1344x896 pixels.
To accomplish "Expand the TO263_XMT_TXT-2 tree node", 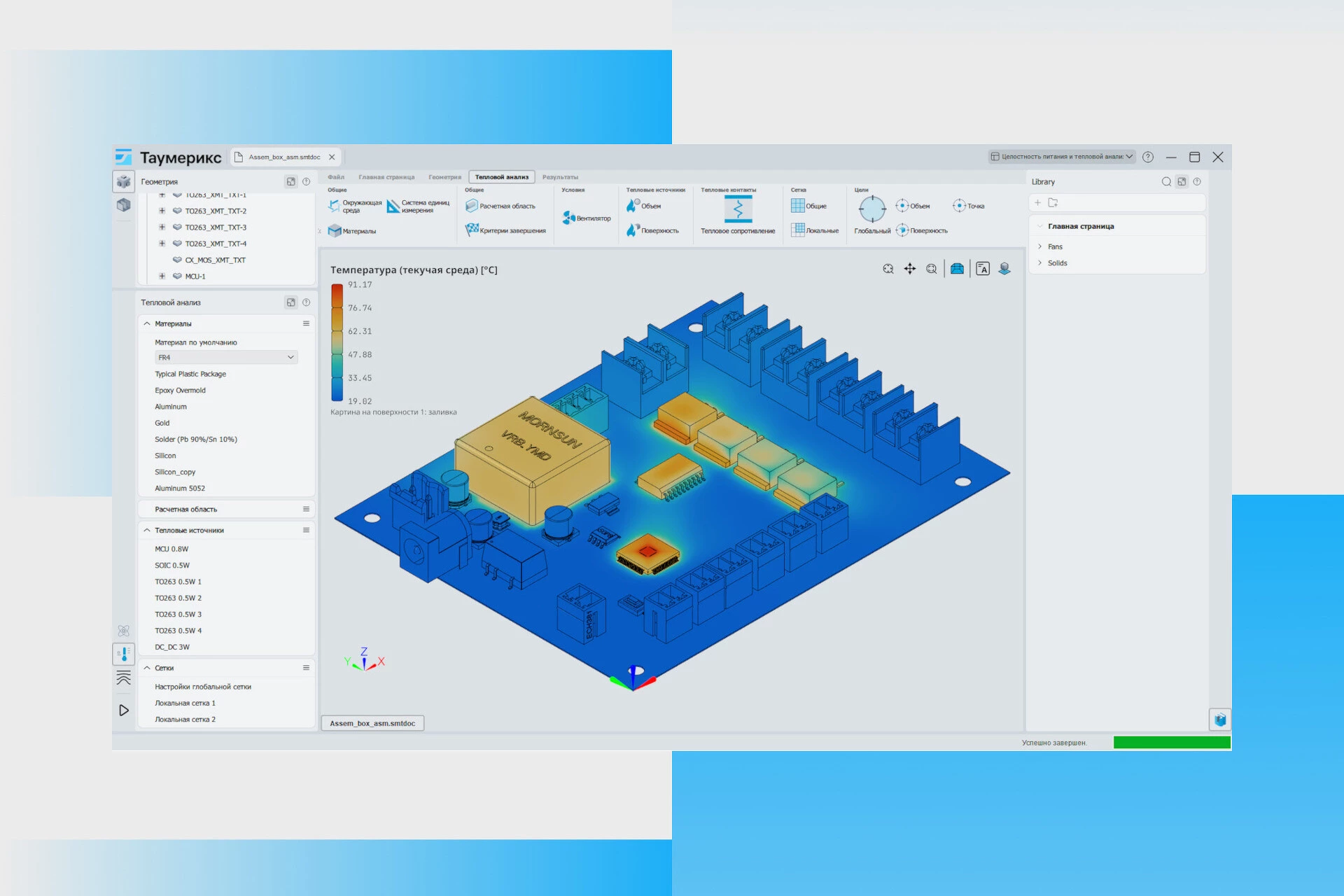I will [x=162, y=211].
